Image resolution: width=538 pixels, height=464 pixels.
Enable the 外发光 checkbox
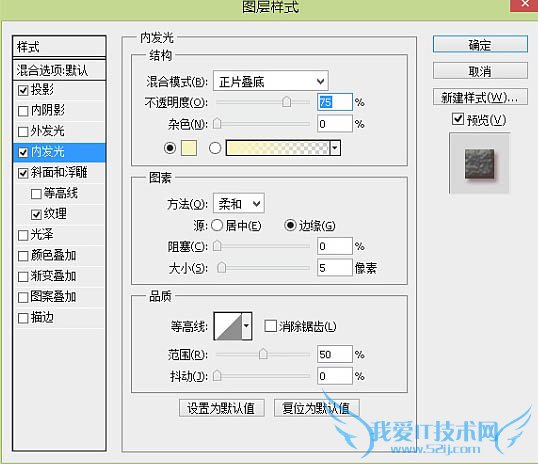click(x=23, y=131)
